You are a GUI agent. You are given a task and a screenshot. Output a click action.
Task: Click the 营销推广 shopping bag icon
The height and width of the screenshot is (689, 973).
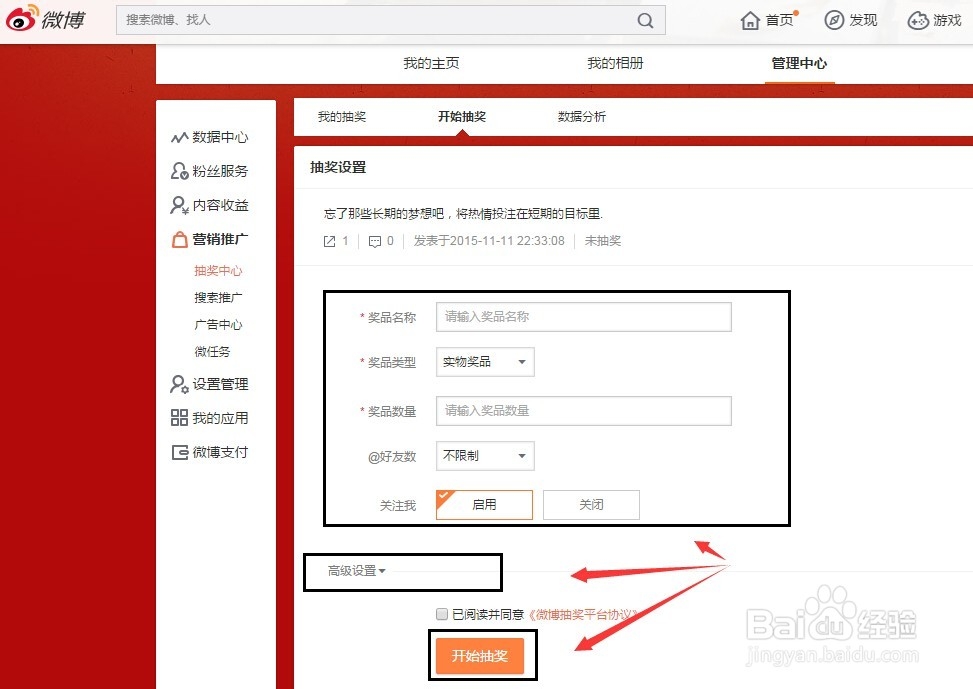coord(179,239)
